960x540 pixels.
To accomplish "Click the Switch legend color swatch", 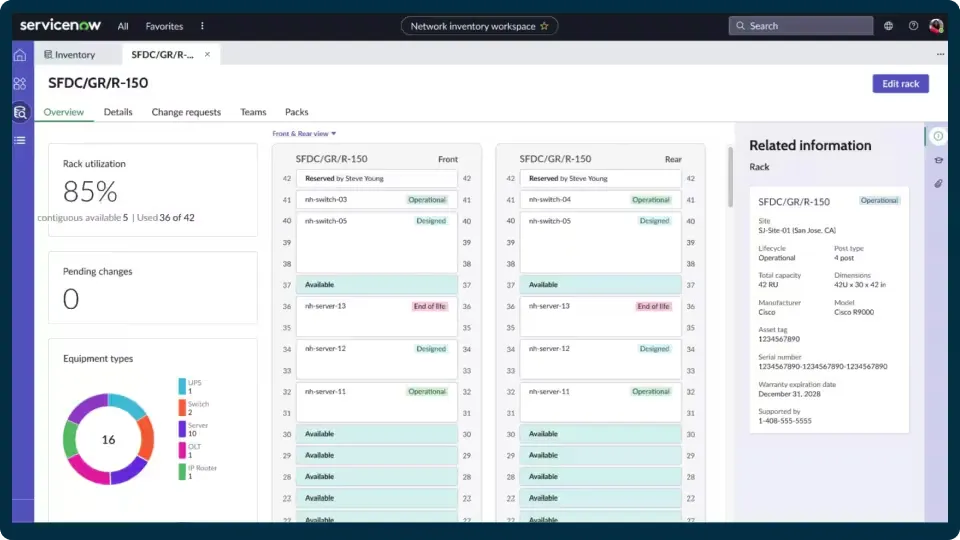I will point(182,408).
